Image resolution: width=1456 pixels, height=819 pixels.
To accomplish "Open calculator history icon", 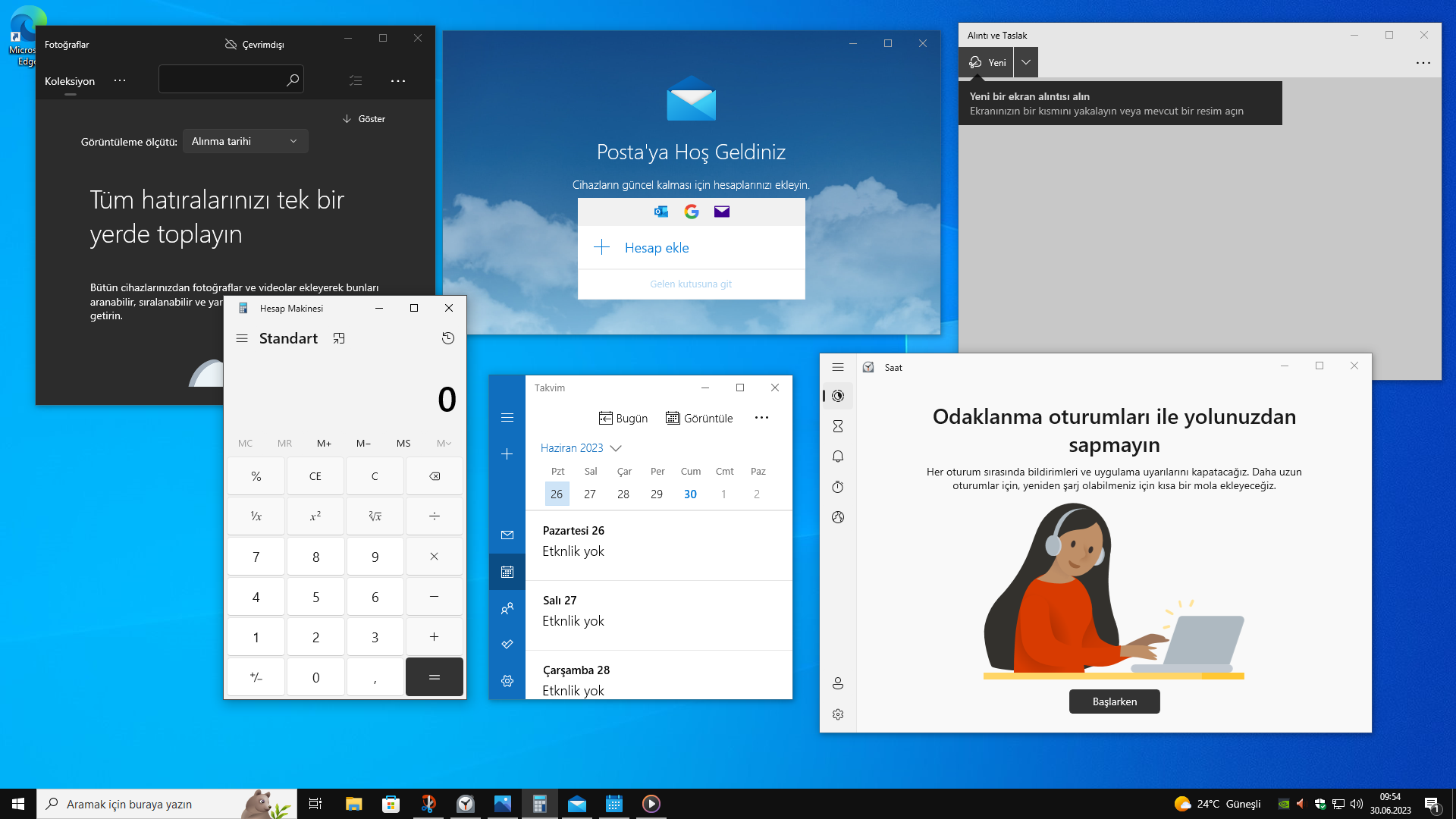I will tap(448, 338).
